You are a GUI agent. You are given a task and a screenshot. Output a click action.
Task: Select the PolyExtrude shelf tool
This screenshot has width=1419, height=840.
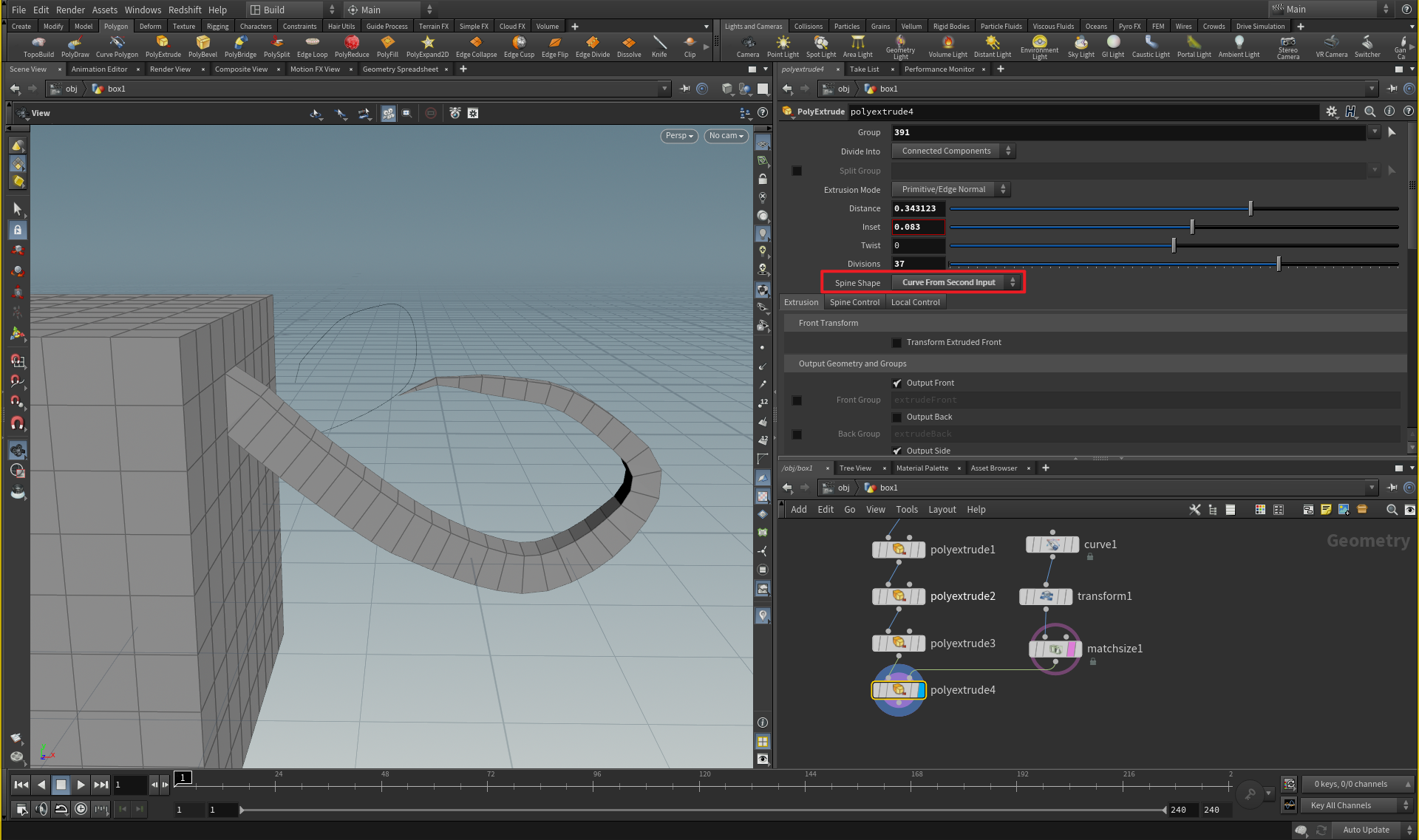pyautogui.click(x=163, y=46)
